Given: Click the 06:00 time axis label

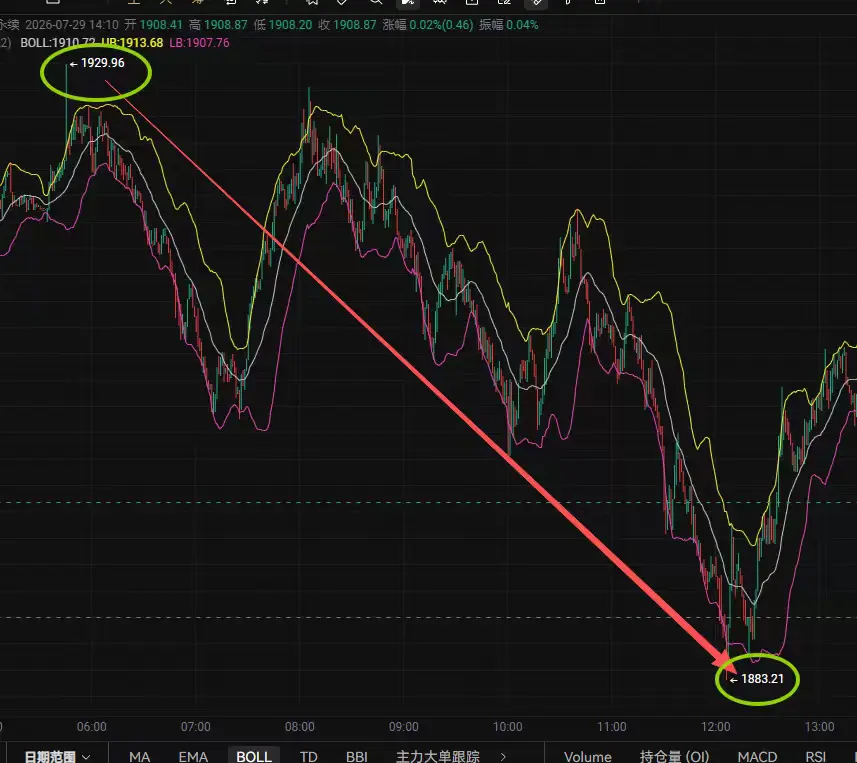Looking at the screenshot, I should click(91, 727).
